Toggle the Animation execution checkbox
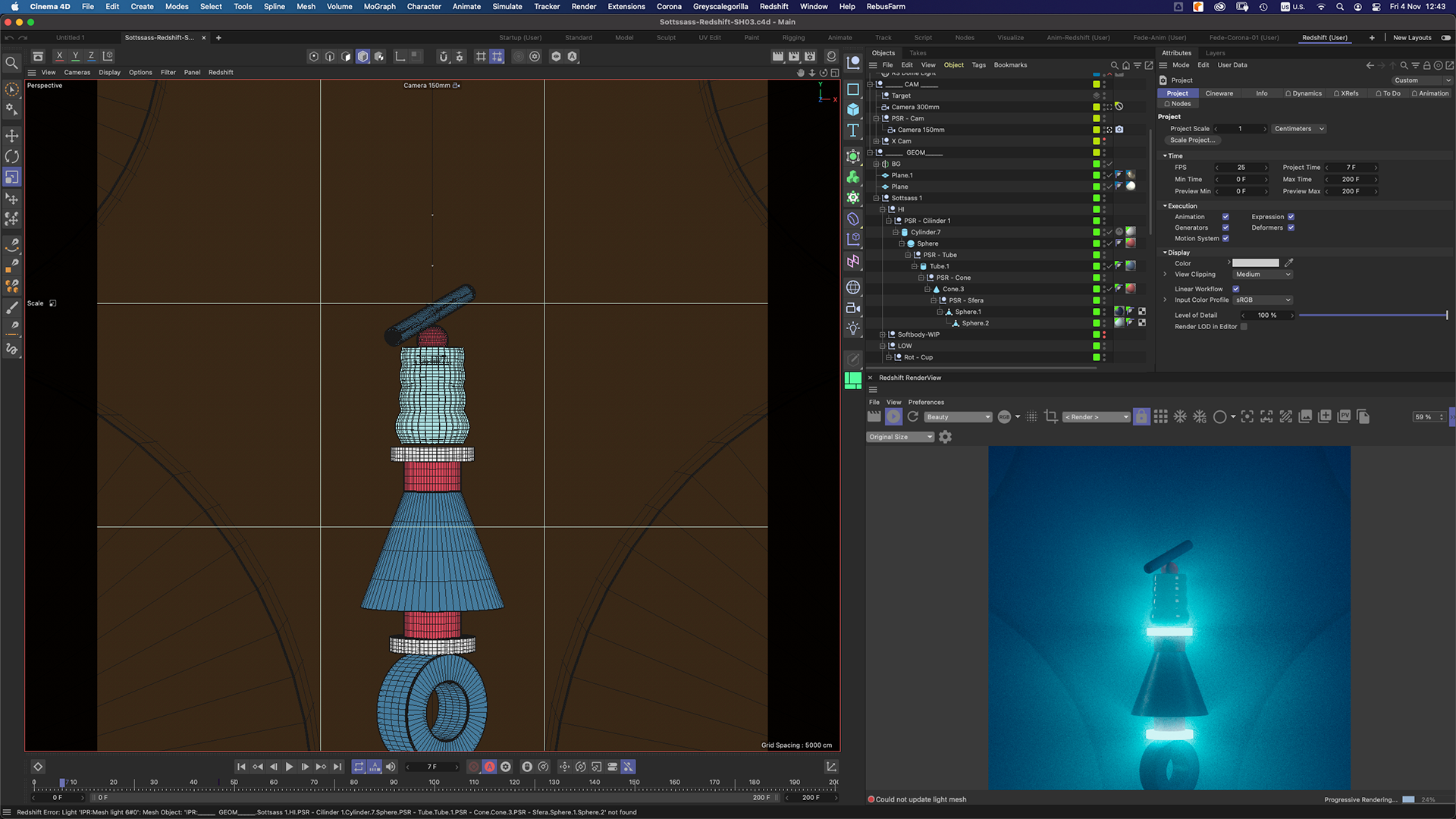The image size is (1456, 819). point(1225,217)
